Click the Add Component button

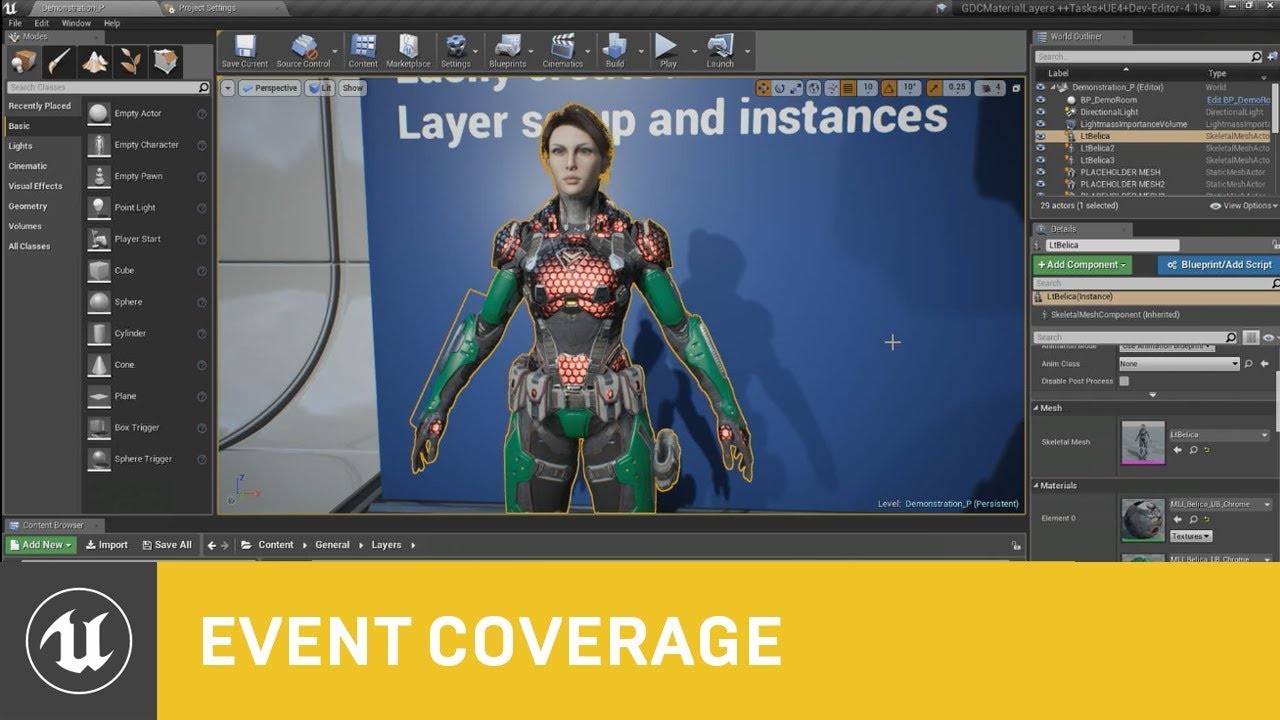[1083, 265]
